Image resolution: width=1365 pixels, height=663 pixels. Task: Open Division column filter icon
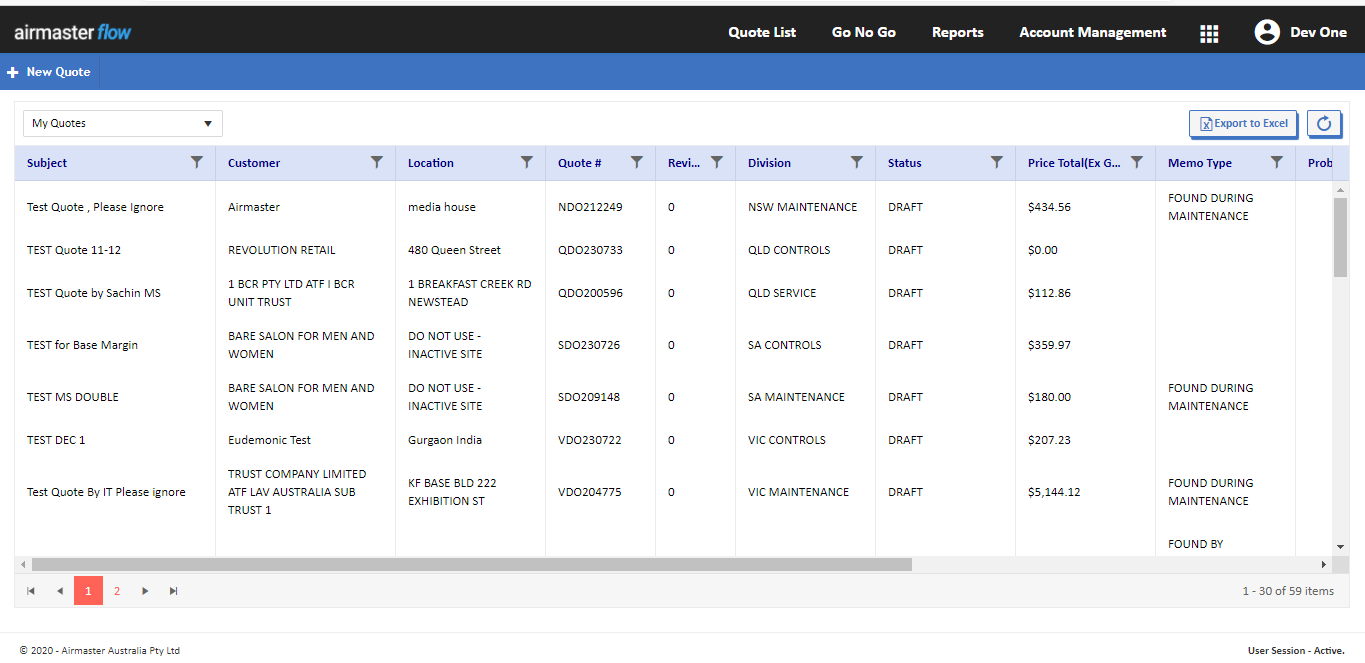click(x=857, y=162)
